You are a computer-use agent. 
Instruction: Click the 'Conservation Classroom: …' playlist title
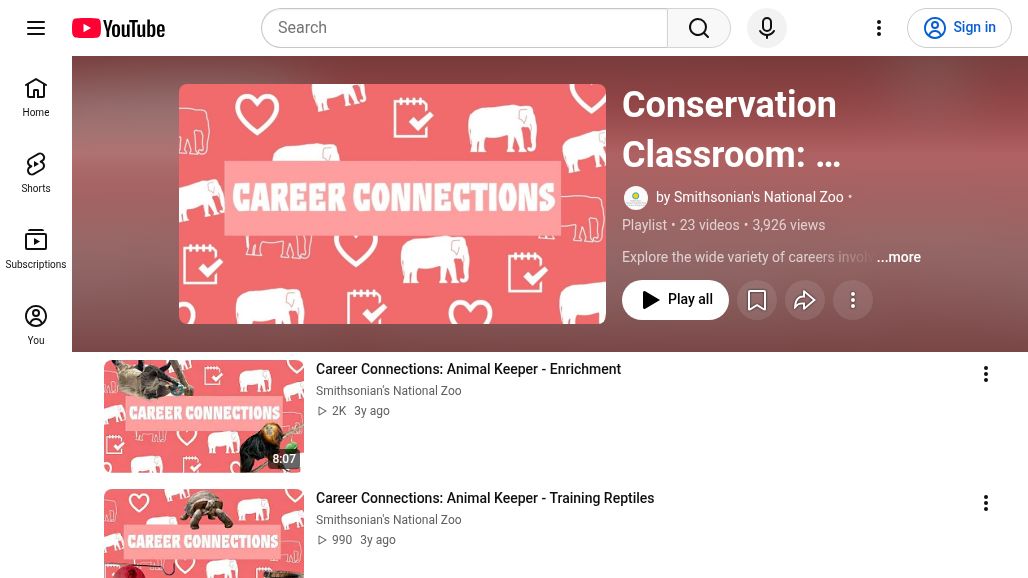(731, 130)
